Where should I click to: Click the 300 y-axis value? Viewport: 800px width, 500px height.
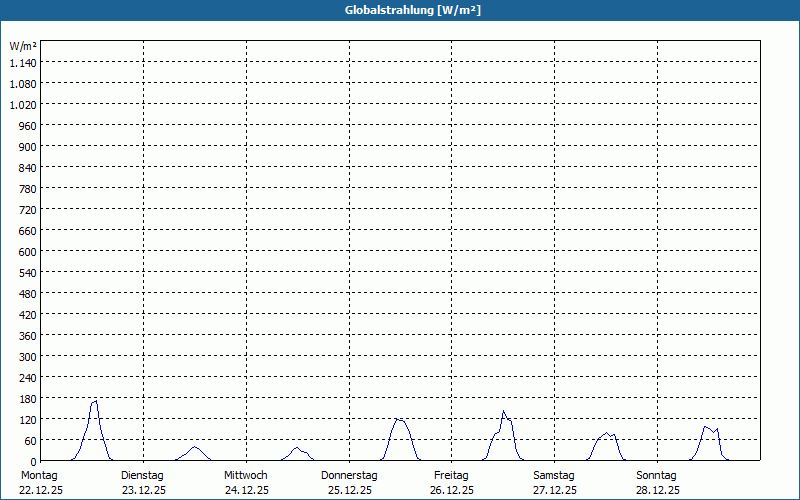pyautogui.click(x=28, y=357)
